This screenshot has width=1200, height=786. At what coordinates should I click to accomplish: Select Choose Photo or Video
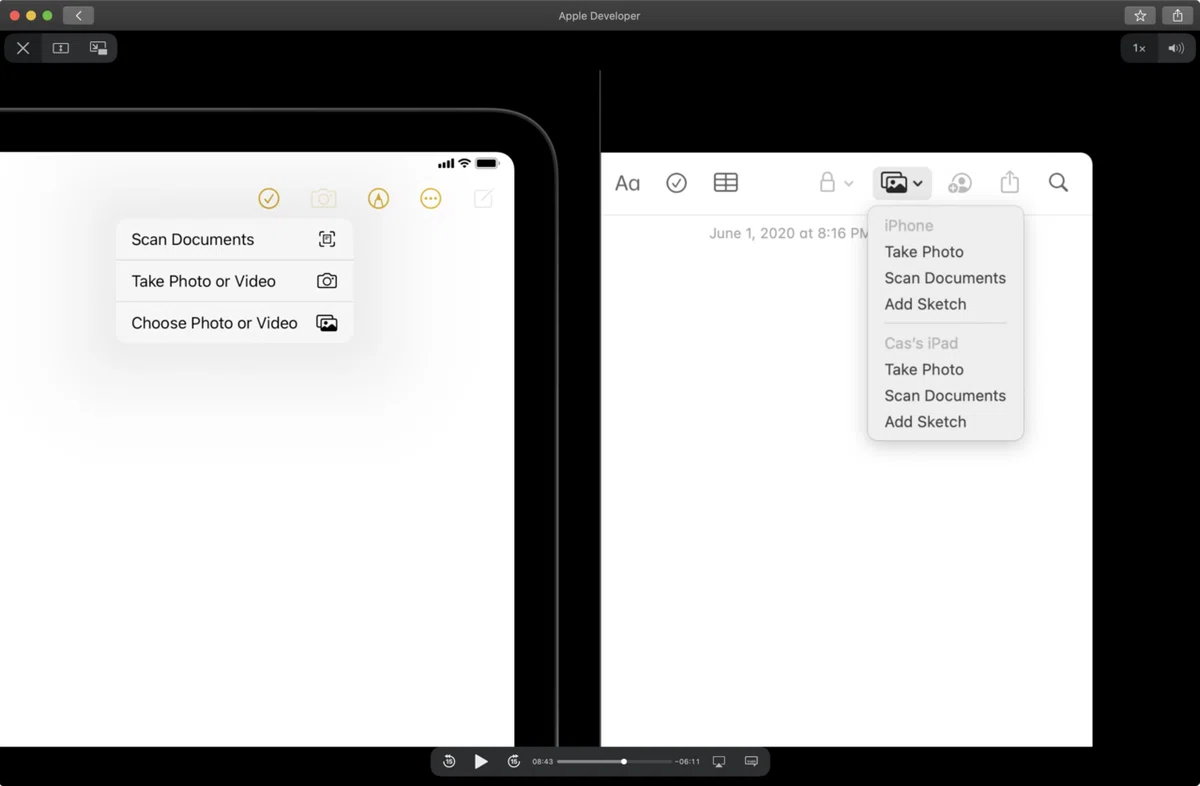coord(234,323)
